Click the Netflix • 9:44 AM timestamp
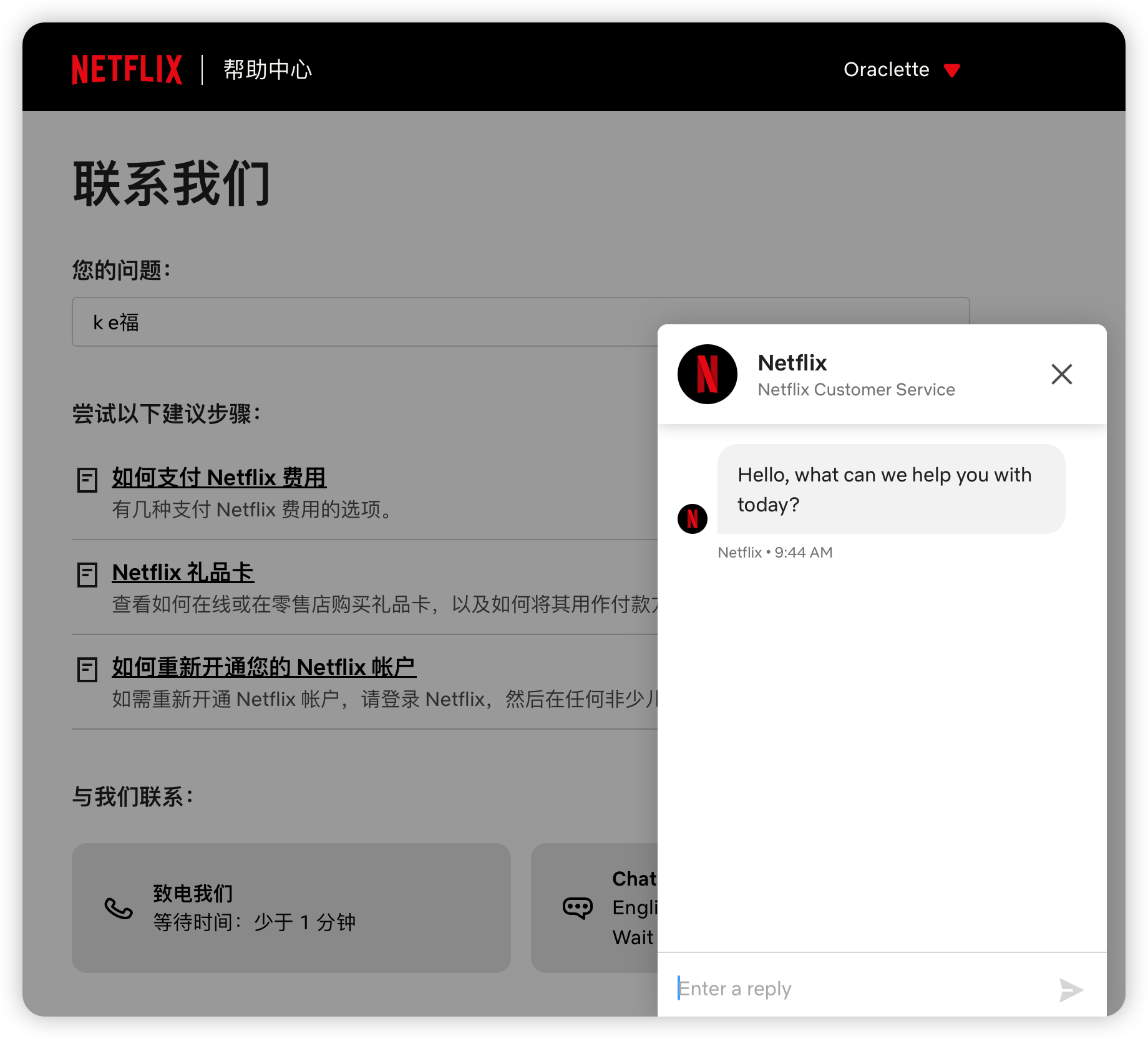The image size is (1148, 1039). coord(775,552)
